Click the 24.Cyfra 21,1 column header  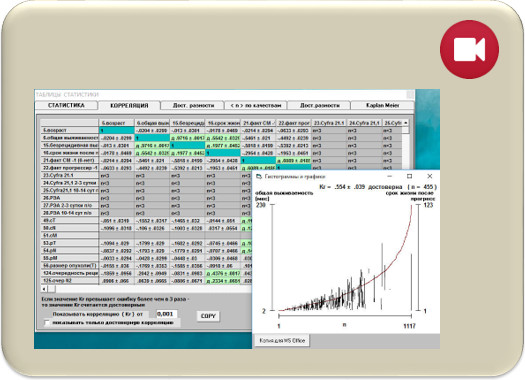365,123
